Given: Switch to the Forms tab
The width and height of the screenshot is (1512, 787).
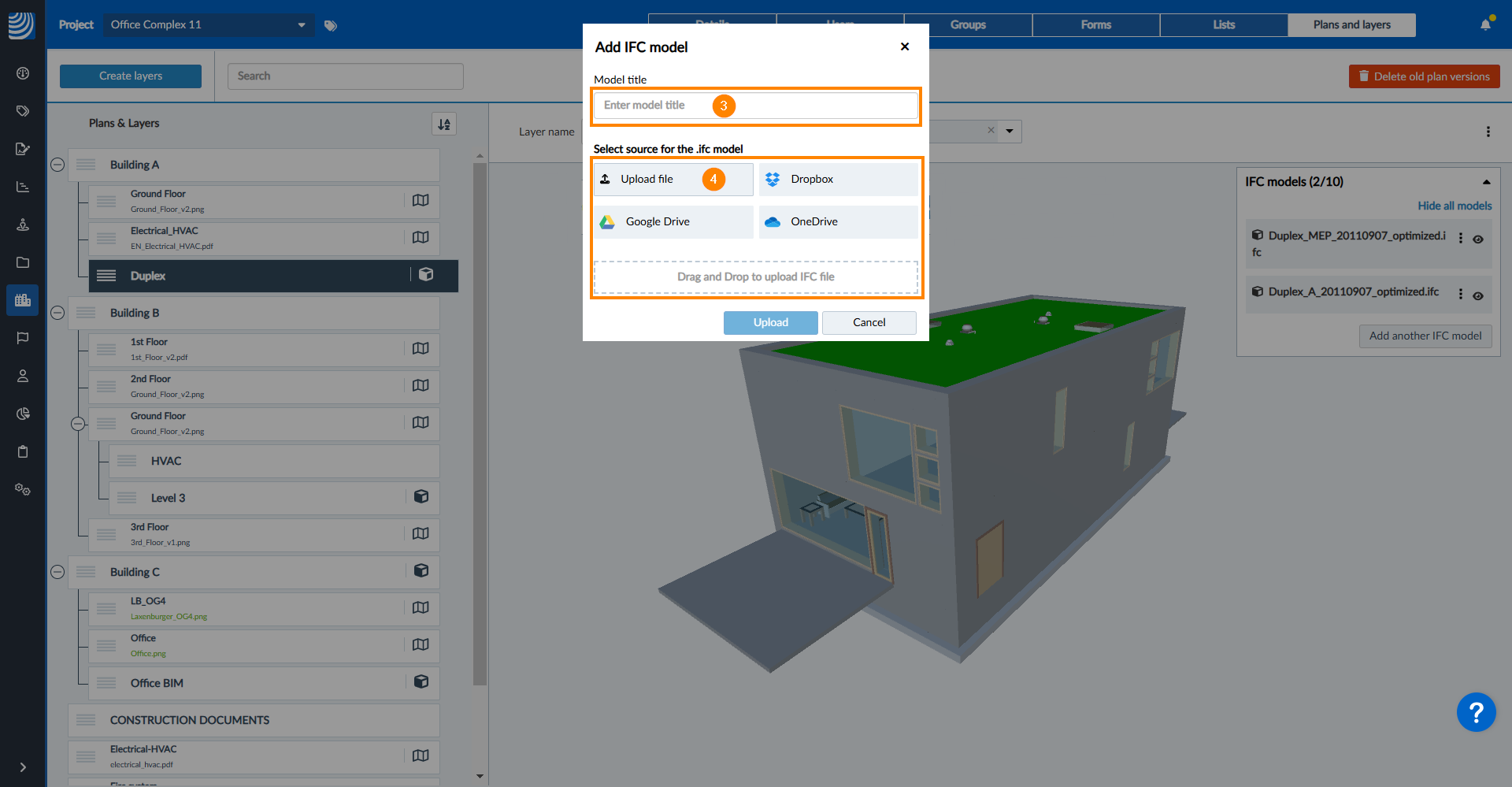Looking at the screenshot, I should [1095, 25].
